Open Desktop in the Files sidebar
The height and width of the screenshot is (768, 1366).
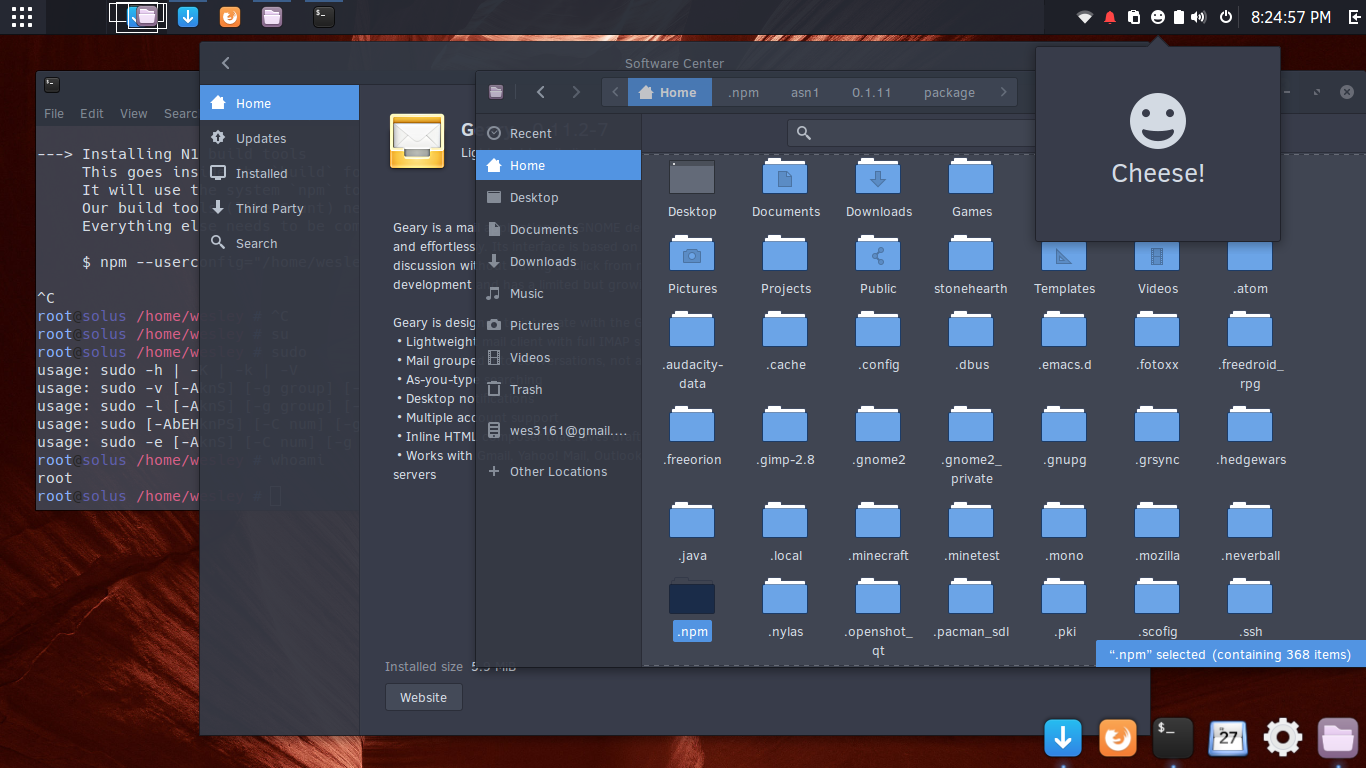(558, 197)
